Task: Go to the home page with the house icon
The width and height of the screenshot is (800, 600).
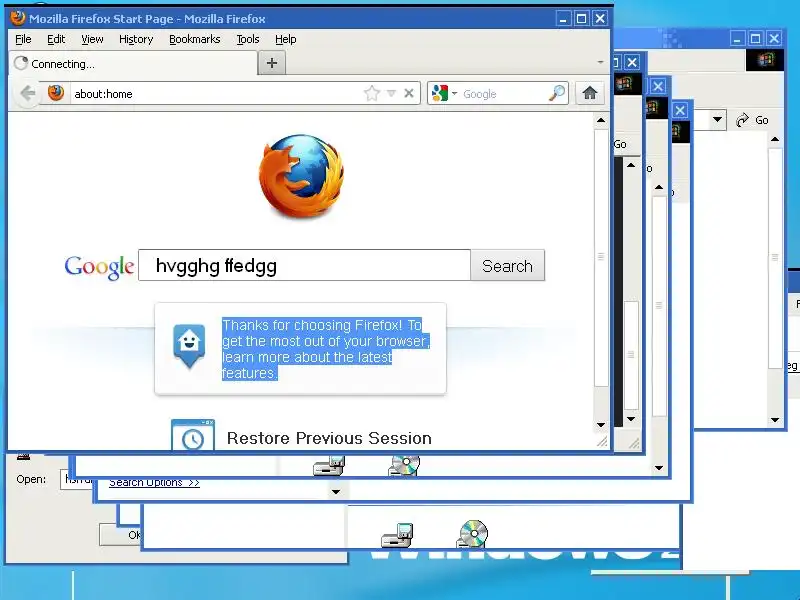Action: 590,93
